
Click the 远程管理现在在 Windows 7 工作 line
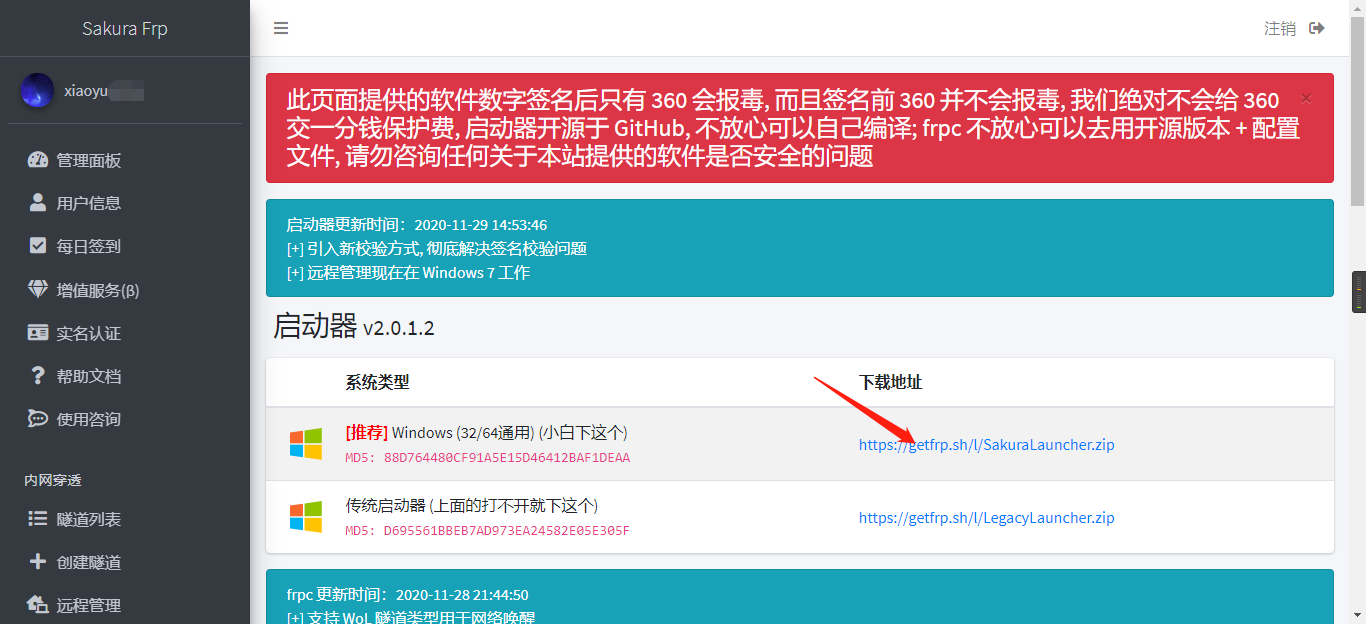coord(408,272)
